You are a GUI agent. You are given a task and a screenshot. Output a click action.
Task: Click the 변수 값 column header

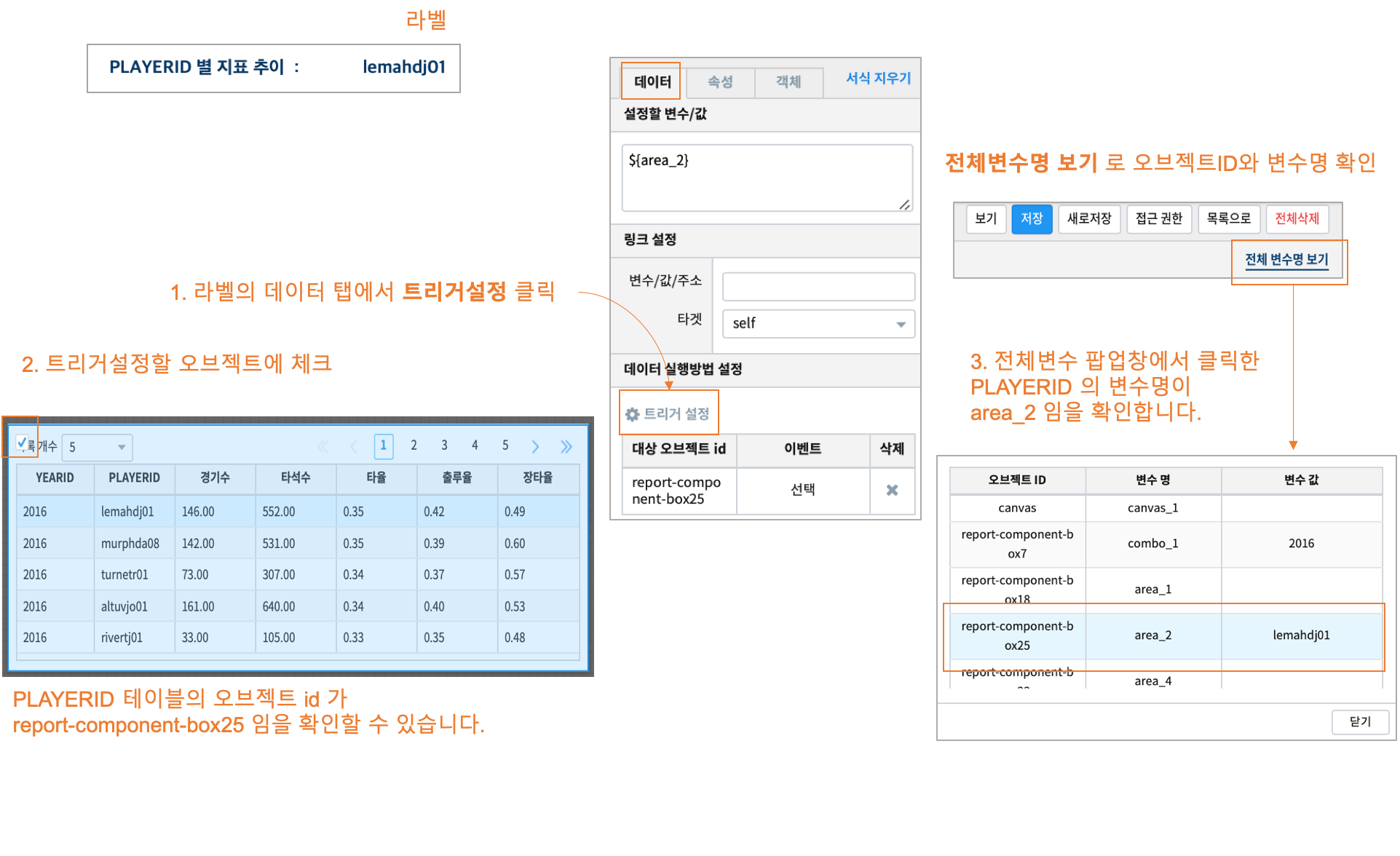[1302, 480]
